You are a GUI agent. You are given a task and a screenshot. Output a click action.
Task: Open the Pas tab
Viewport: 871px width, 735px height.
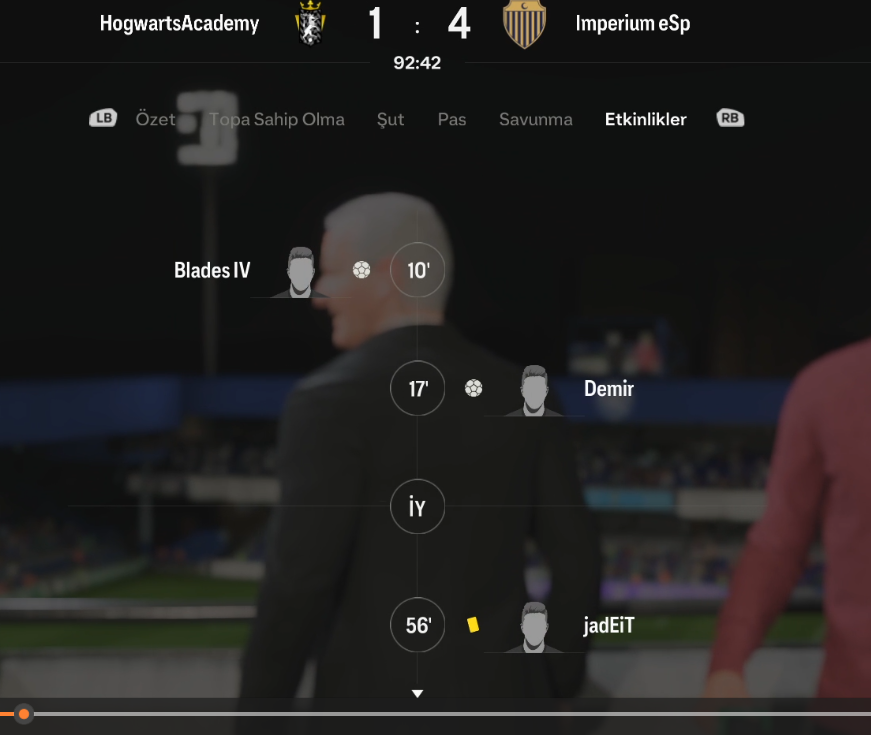click(452, 119)
